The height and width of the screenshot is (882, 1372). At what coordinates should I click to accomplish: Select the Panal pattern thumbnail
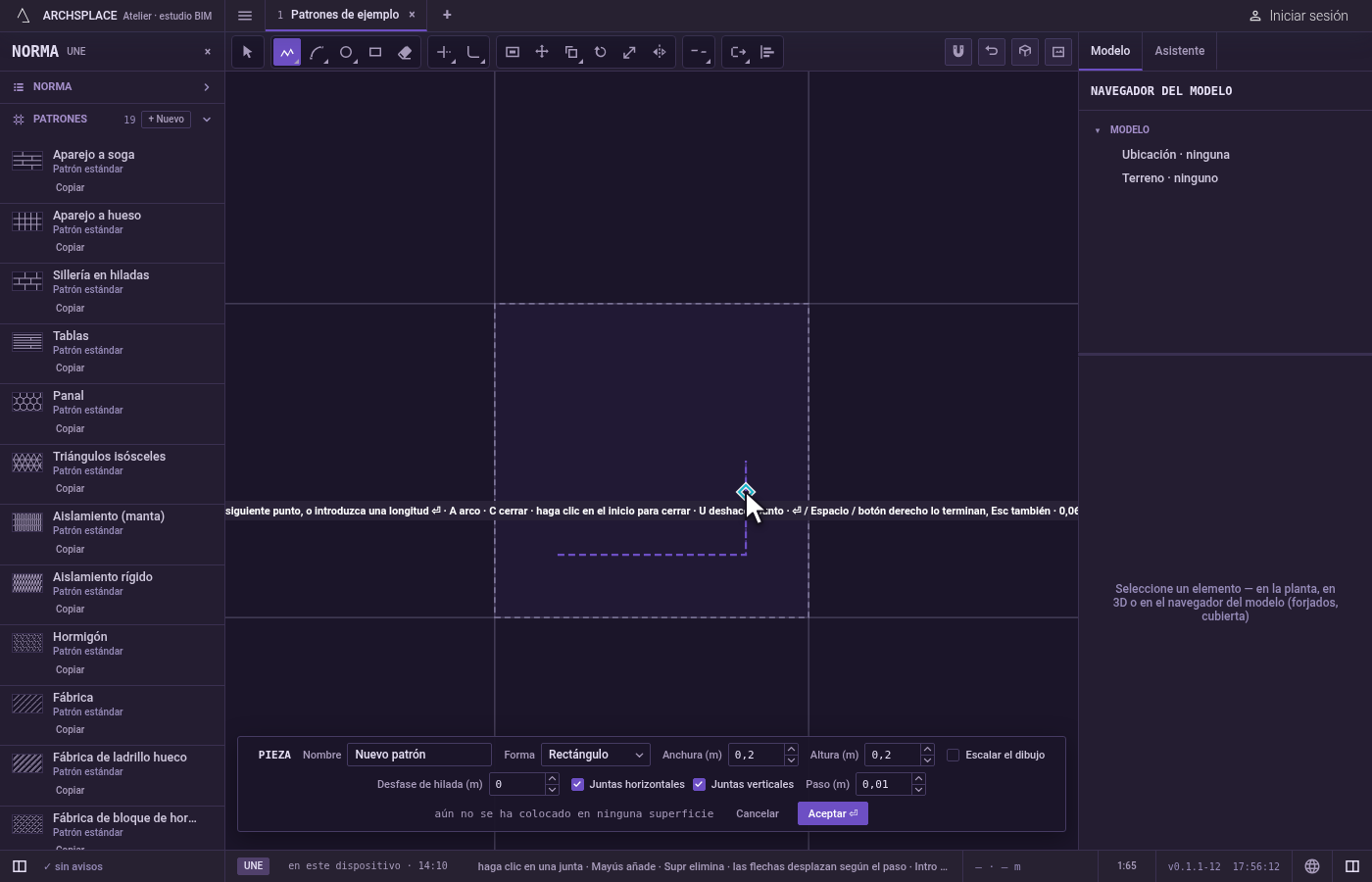27,402
